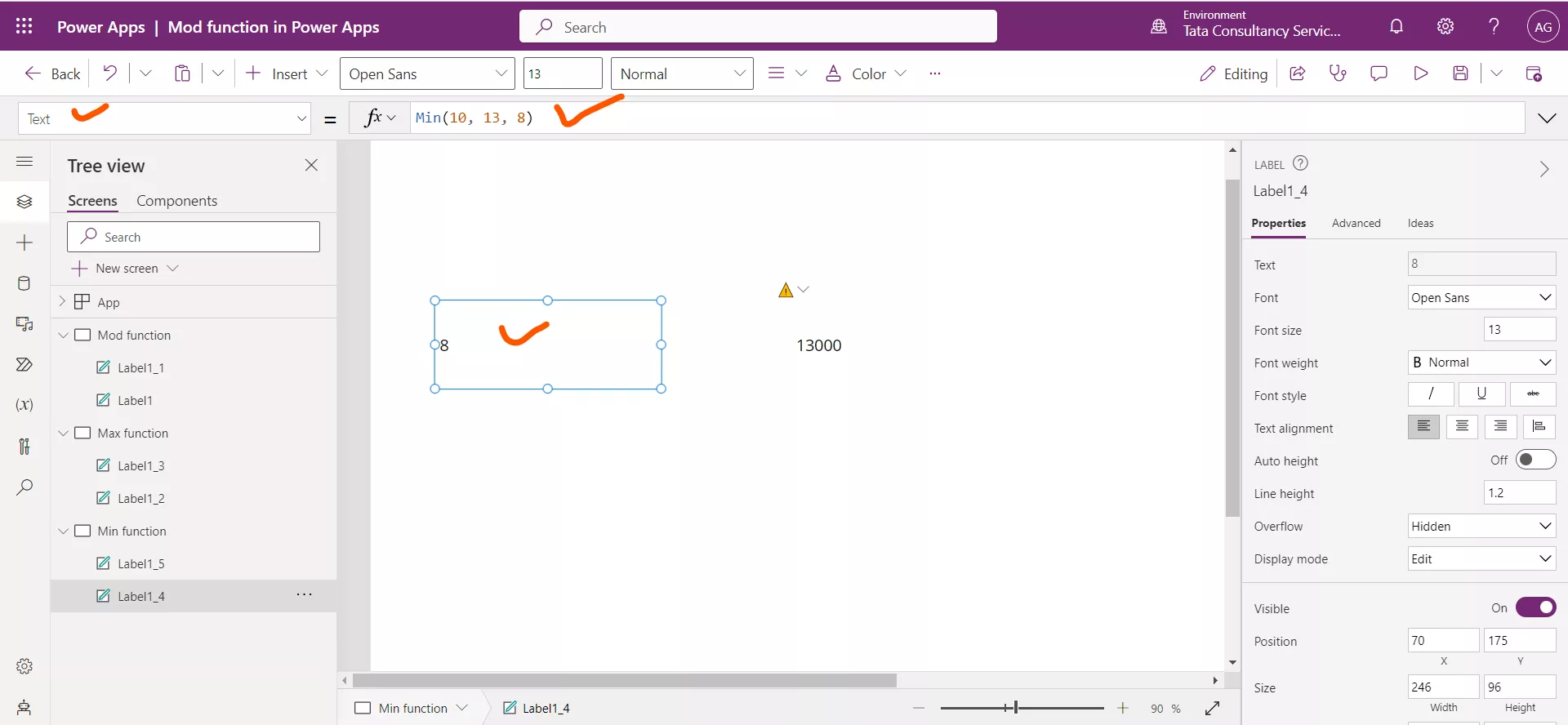
Task: Click the Tree view search field
Action: (194, 237)
